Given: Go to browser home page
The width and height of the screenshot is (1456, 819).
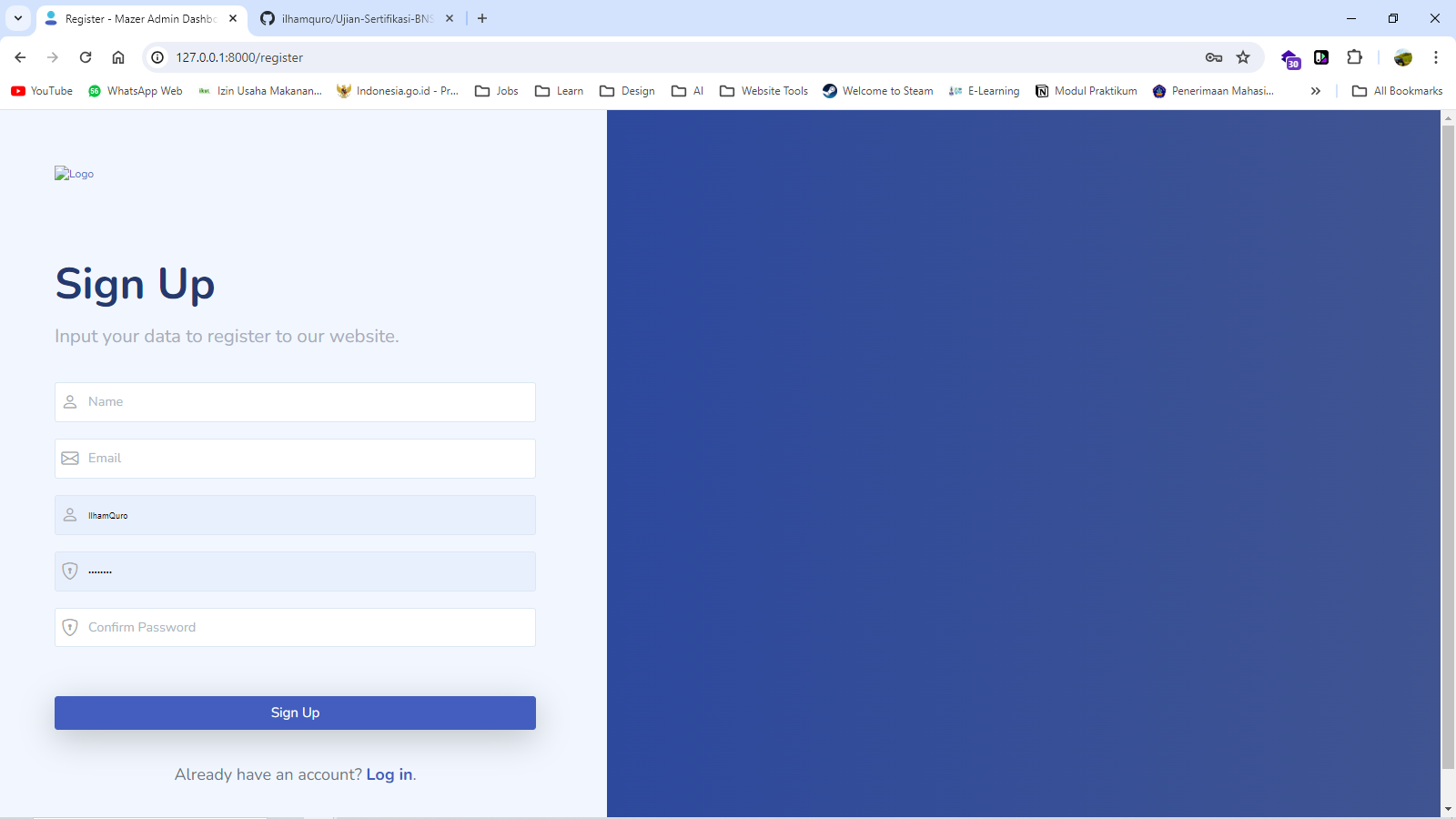Looking at the screenshot, I should click(118, 57).
